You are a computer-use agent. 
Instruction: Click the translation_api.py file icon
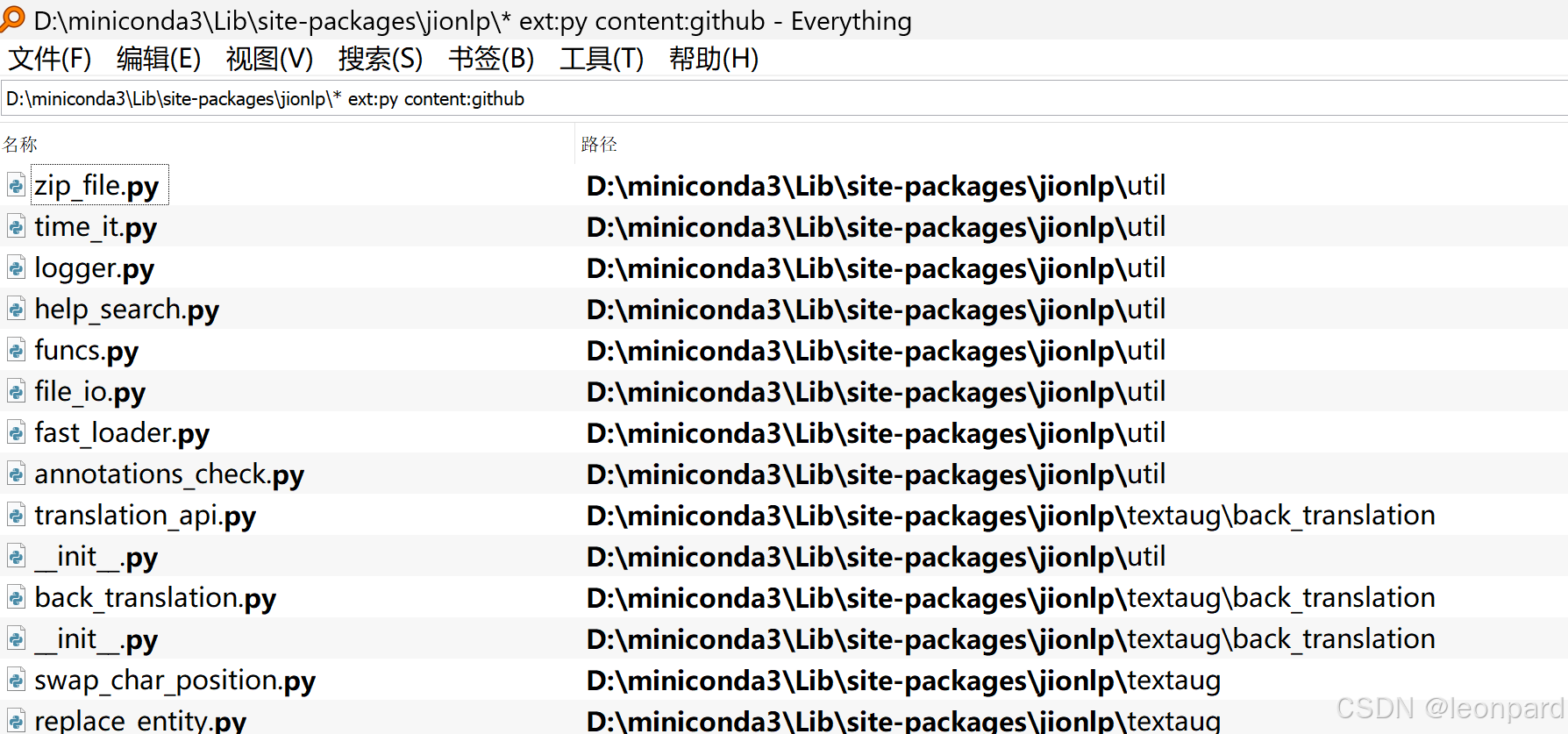pyautogui.click(x=16, y=515)
